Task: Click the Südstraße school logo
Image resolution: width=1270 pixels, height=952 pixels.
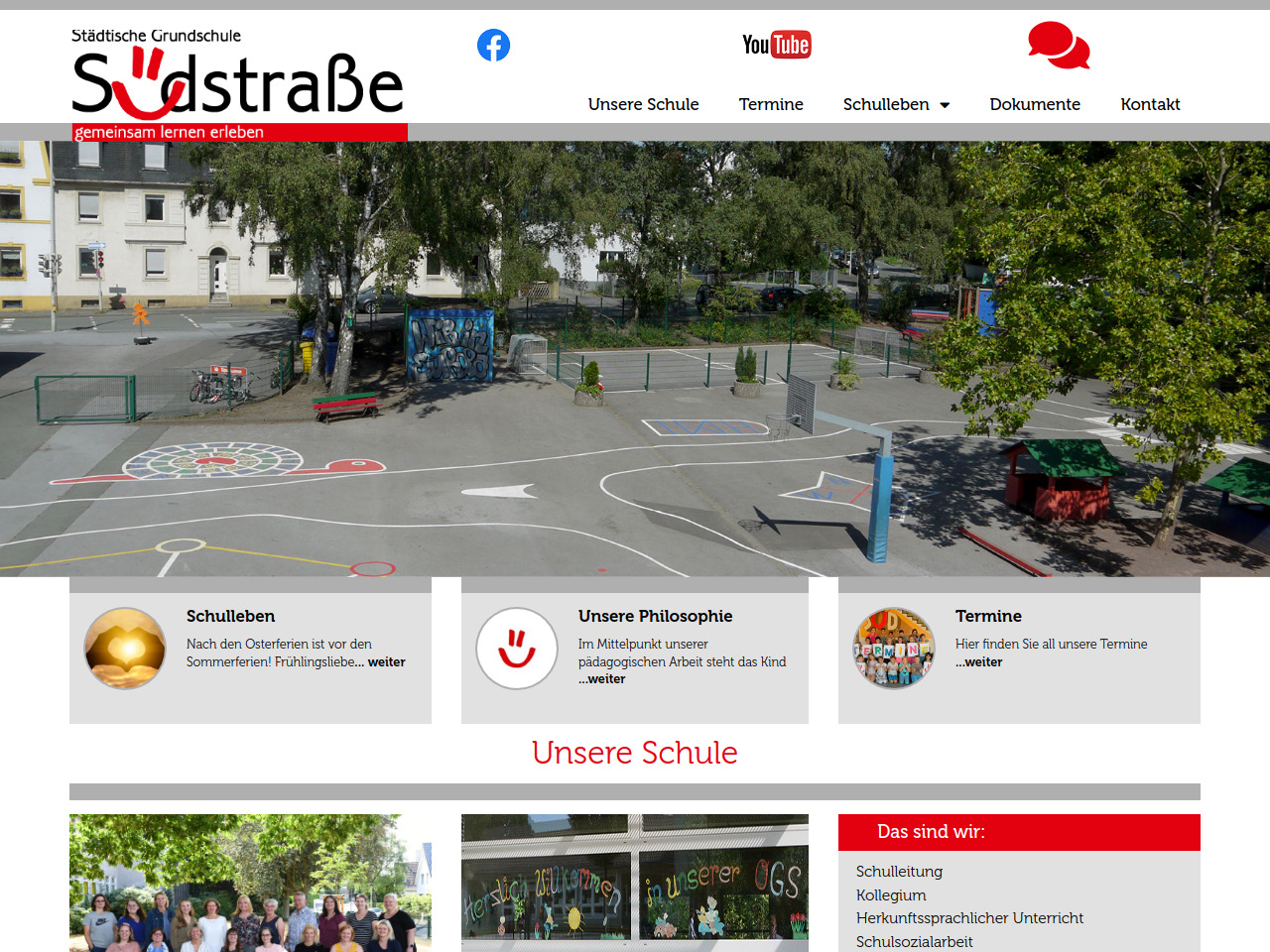Action: [238, 85]
